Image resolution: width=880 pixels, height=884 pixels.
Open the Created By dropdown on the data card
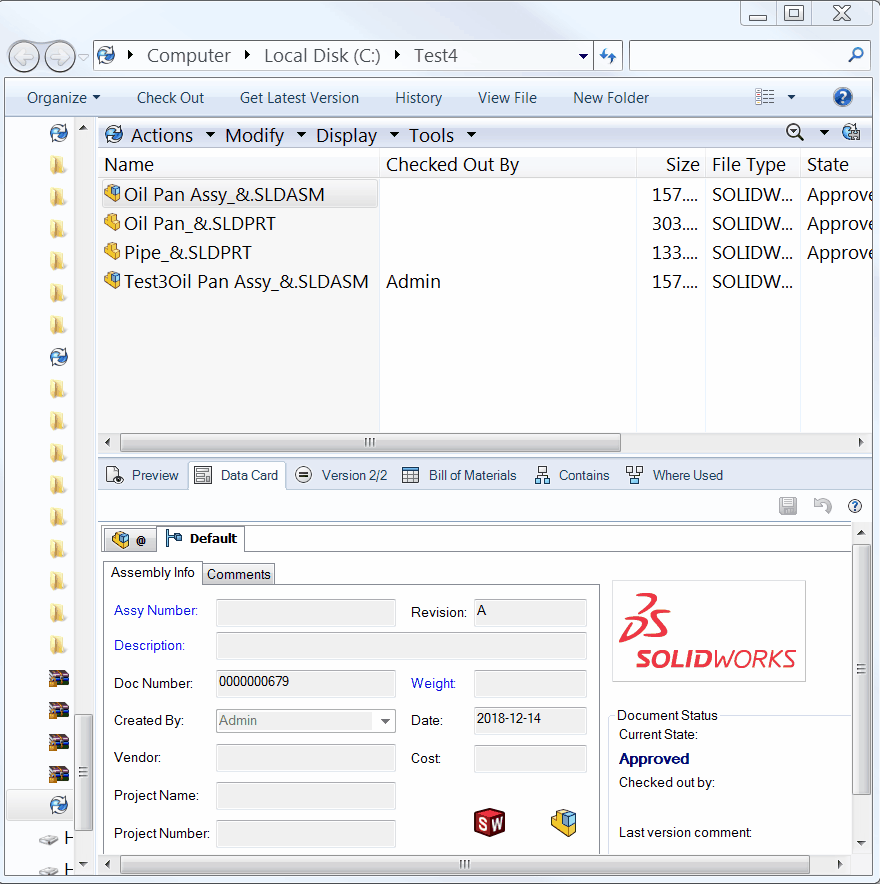pyautogui.click(x=385, y=720)
